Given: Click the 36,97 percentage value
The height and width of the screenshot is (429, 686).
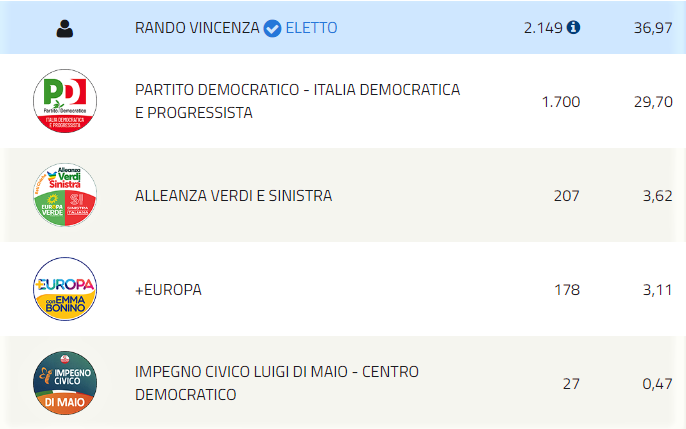Looking at the screenshot, I should pos(653,28).
